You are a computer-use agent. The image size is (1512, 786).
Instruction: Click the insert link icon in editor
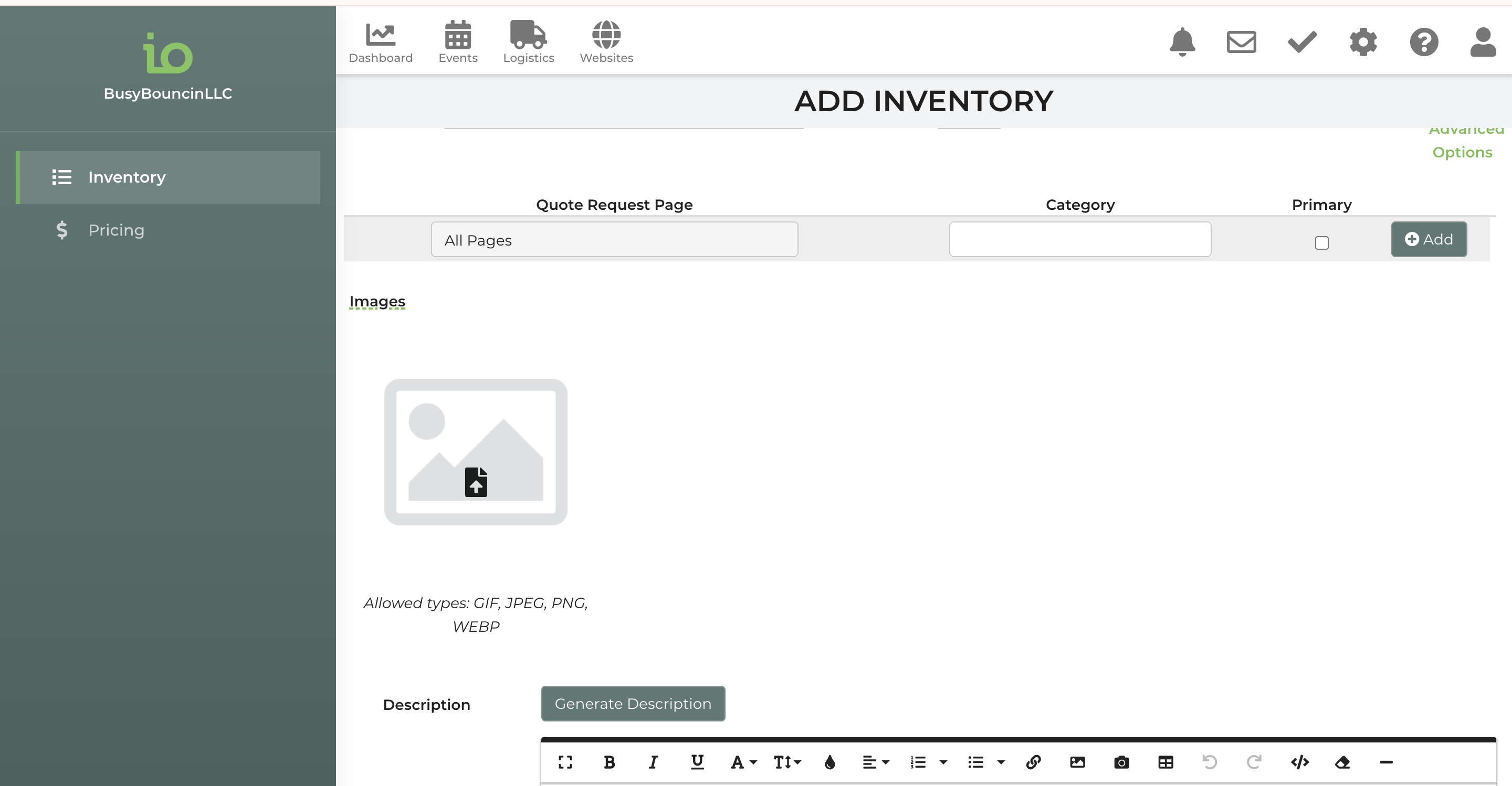[x=1033, y=762]
